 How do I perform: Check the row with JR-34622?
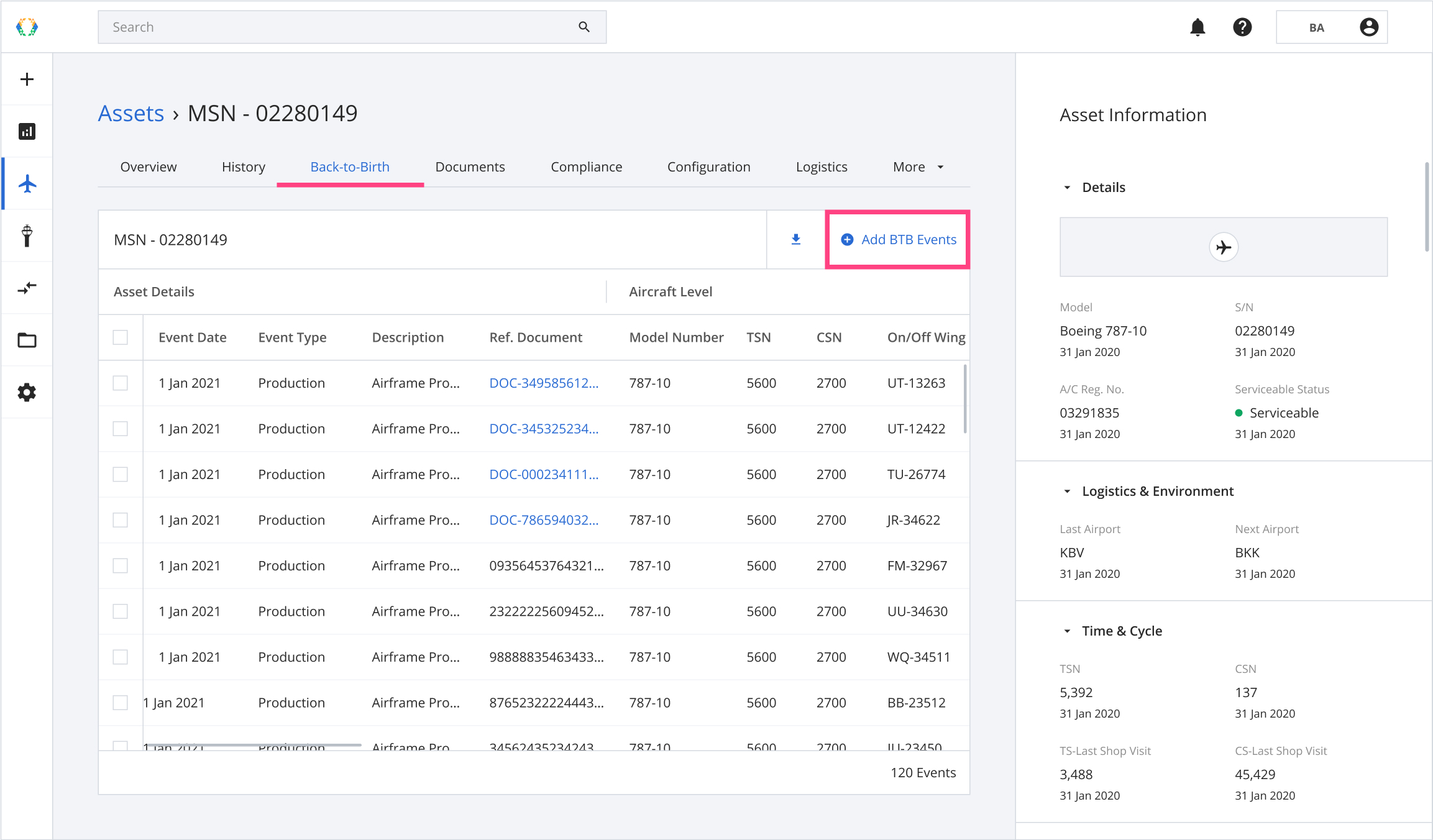(121, 520)
